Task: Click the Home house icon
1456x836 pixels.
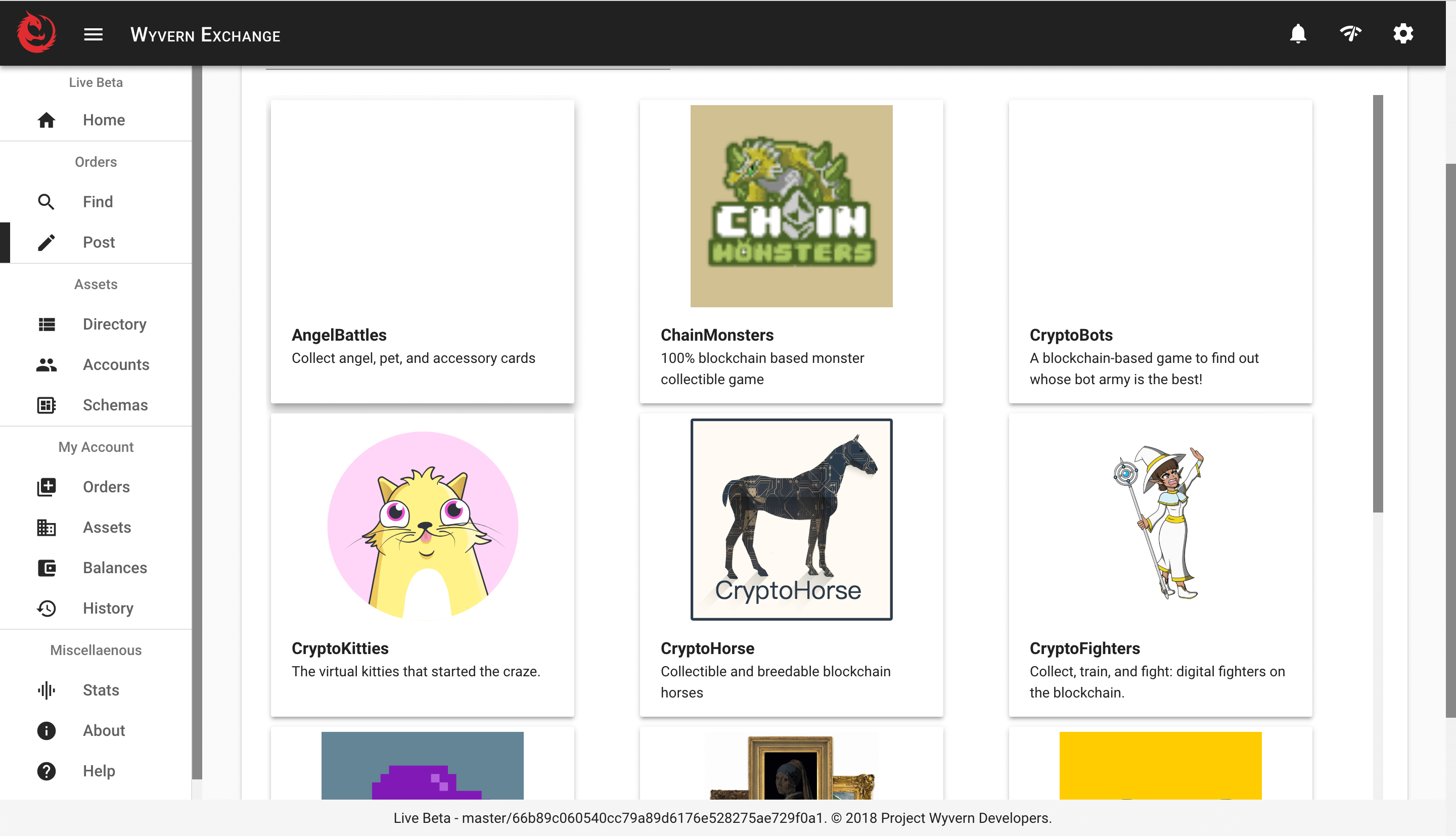Action: (x=47, y=120)
